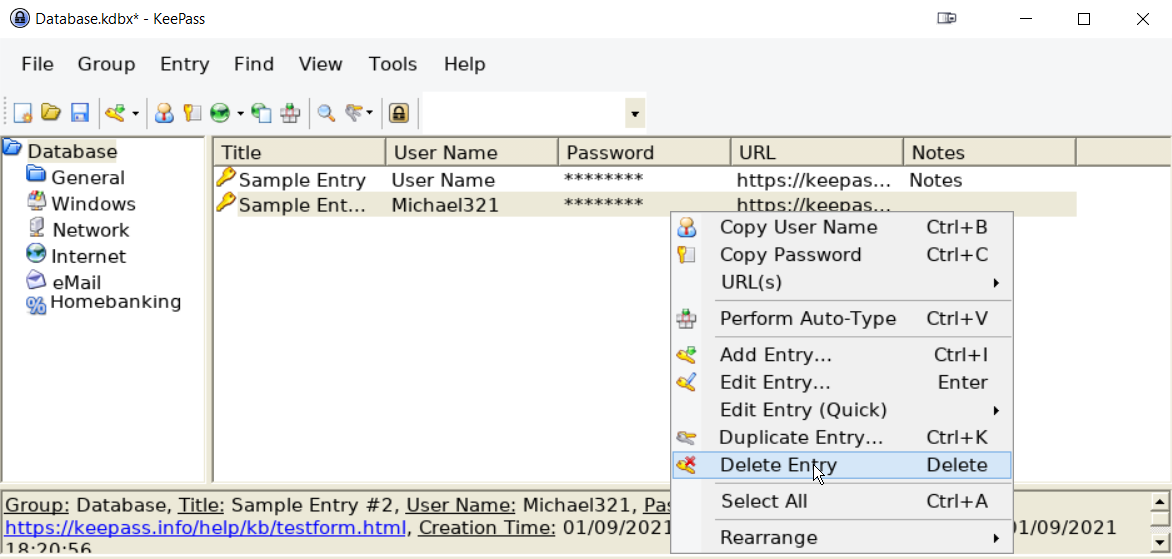
Task: Click the Find magnifier toolbar icon
Action: (326, 113)
